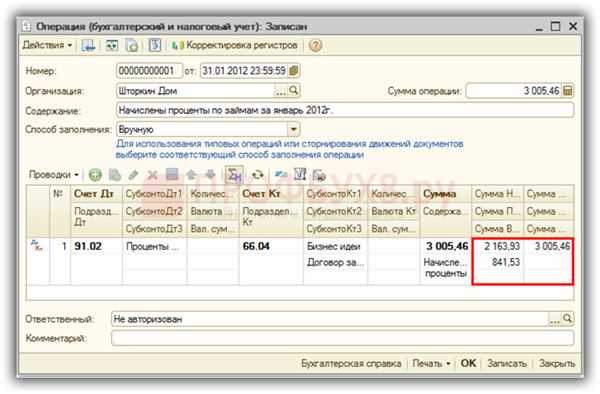The image size is (600, 394).
Task: Click the Счет Кт column header
Action: (271, 194)
